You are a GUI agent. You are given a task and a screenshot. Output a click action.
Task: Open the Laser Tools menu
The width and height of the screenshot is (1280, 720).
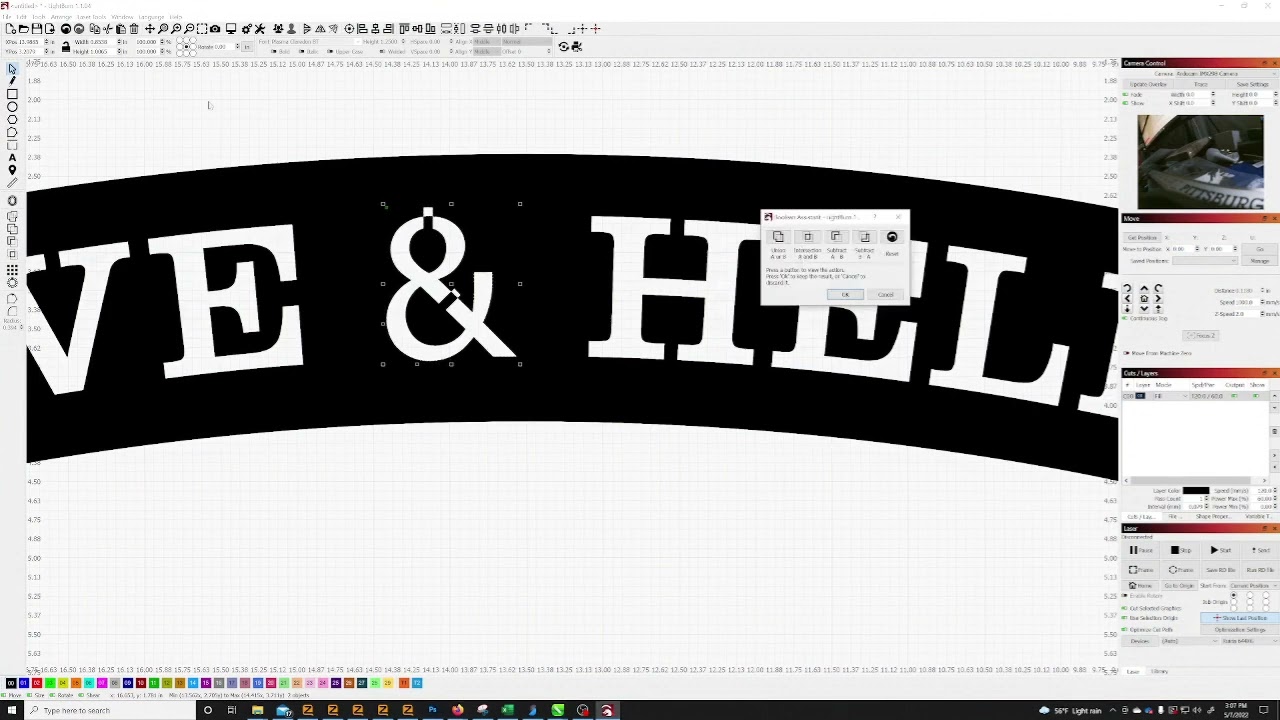tap(92, 17)
